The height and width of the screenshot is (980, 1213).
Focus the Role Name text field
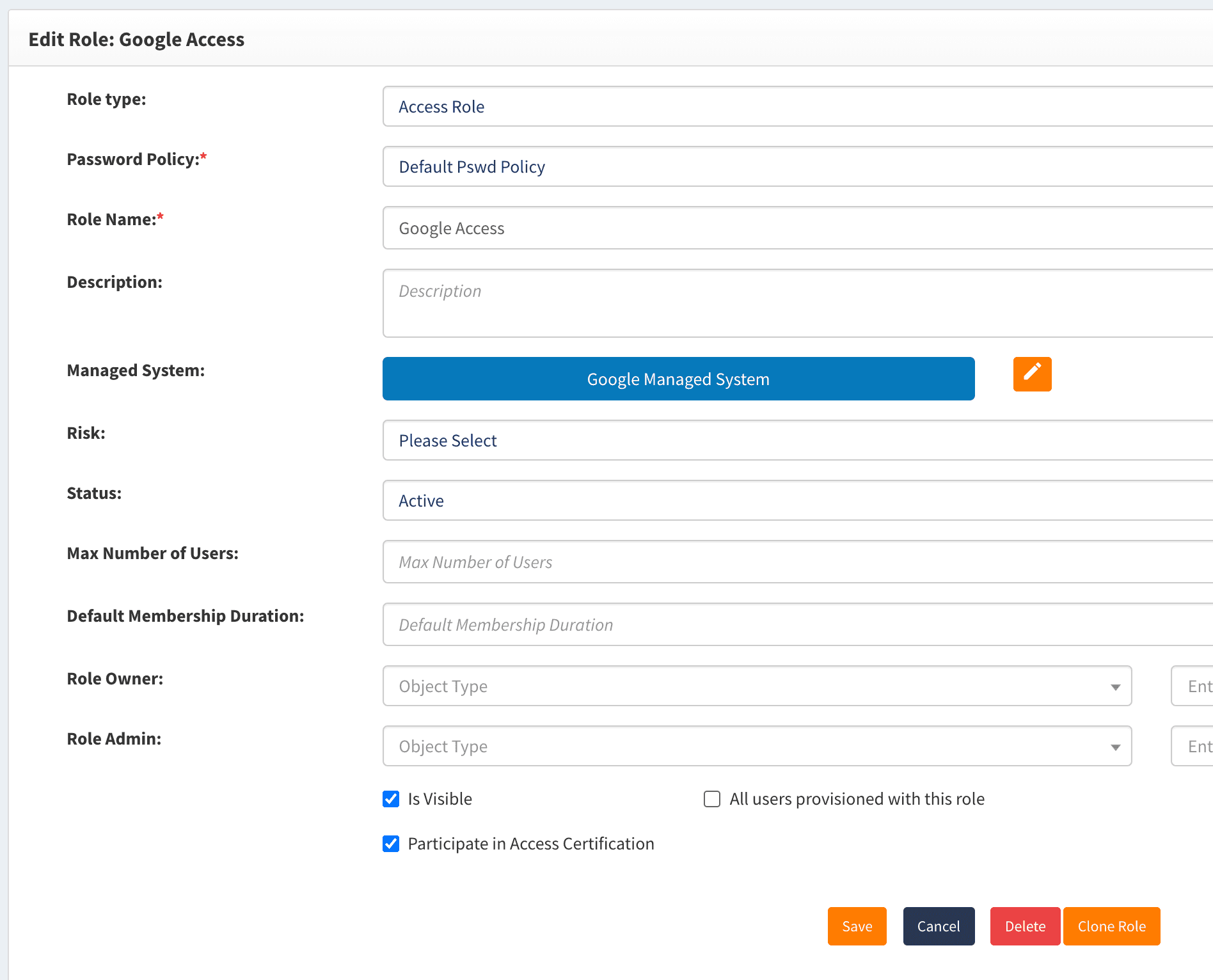pos(797,228)
